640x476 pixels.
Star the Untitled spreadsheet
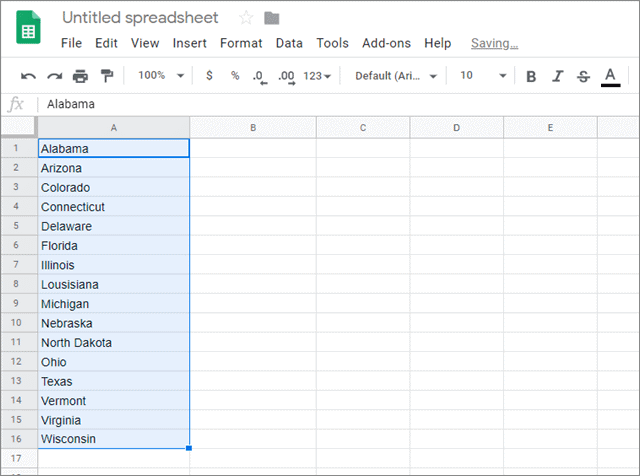click(x=246, y=18)
